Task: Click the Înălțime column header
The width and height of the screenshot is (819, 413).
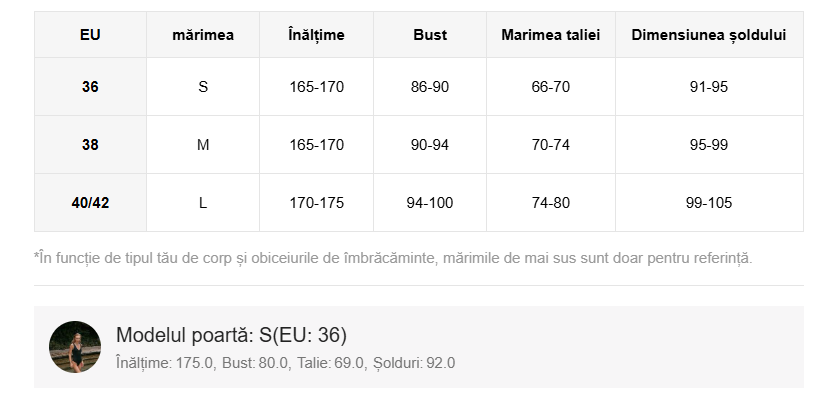Action: click(x=316, y=35)
